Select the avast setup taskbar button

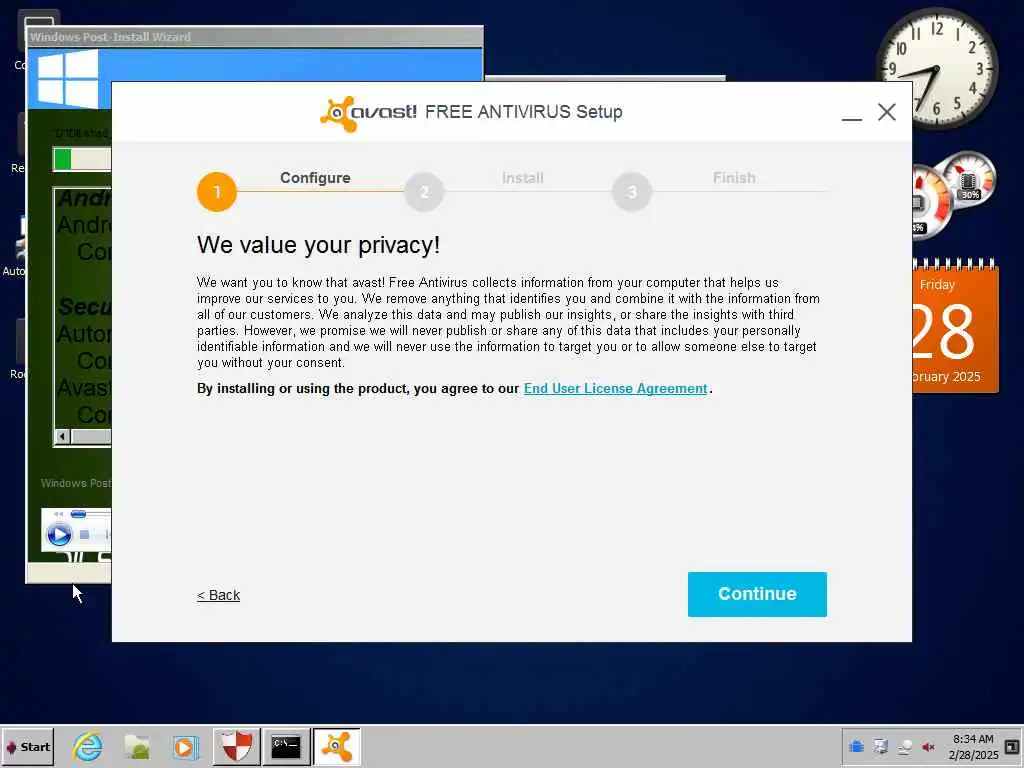point(336,746)
